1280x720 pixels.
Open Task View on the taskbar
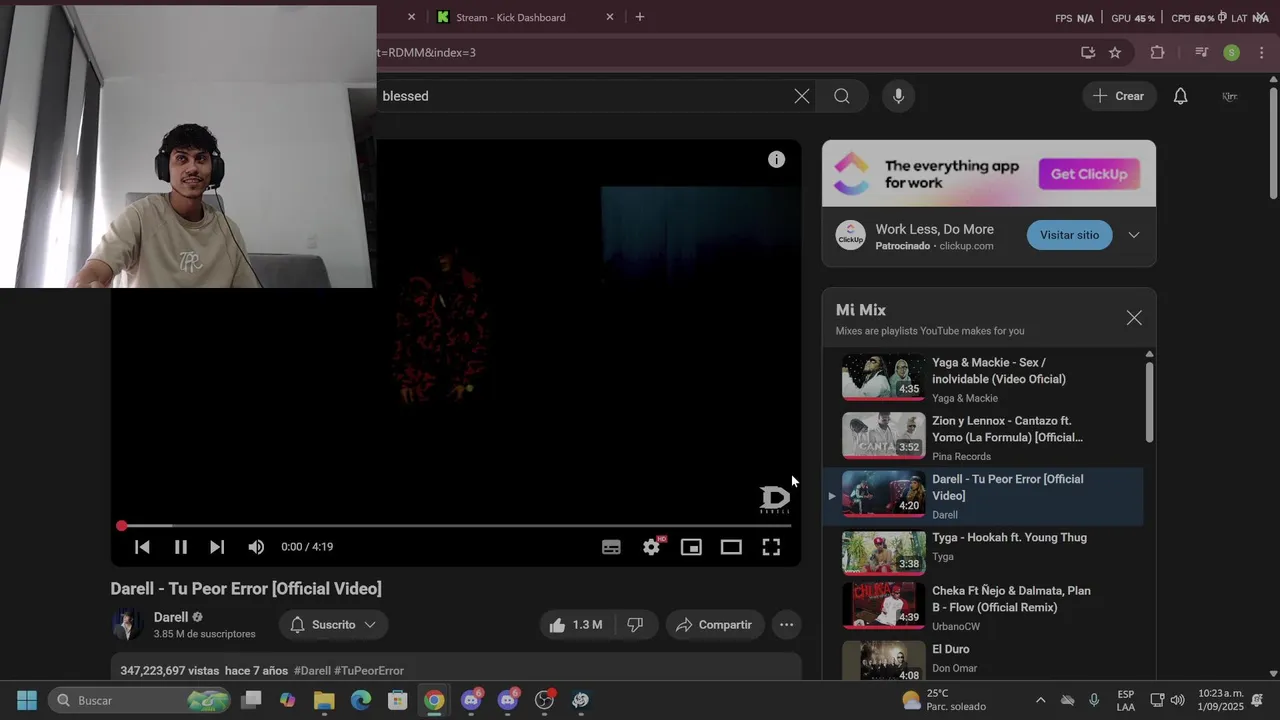pyautogui.click(x=252, y=700)
